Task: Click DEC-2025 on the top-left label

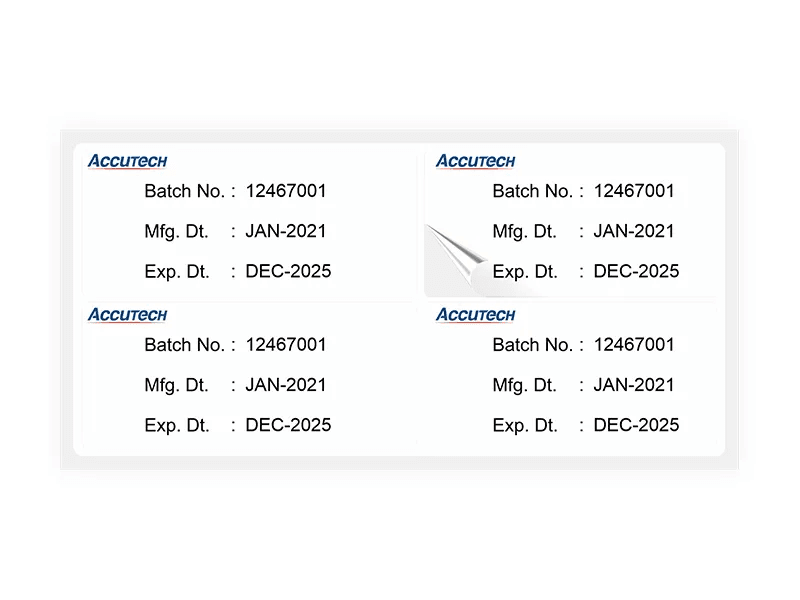Action: 288,271
